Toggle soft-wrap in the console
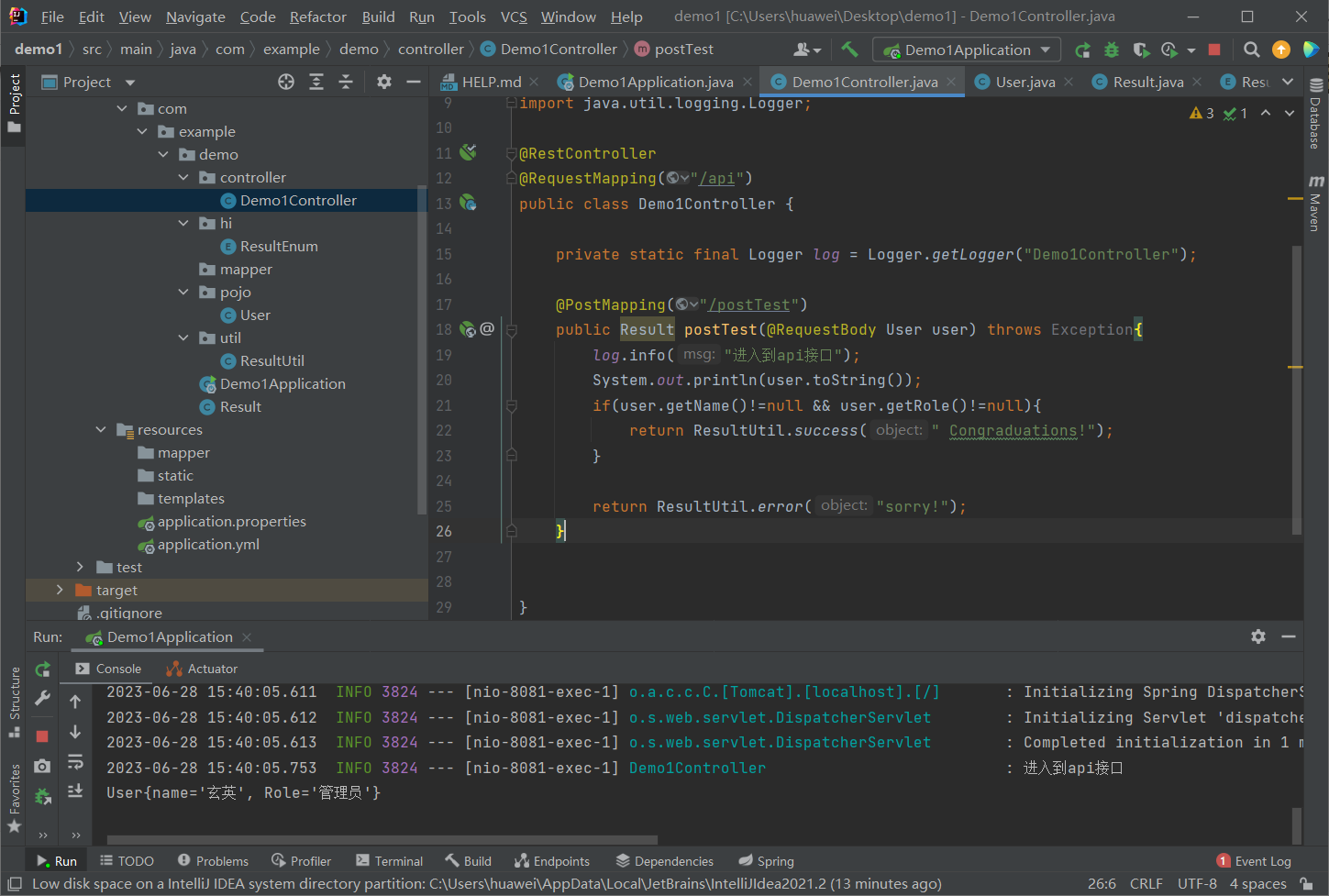The image size is (1329, 896). (75, 762)
